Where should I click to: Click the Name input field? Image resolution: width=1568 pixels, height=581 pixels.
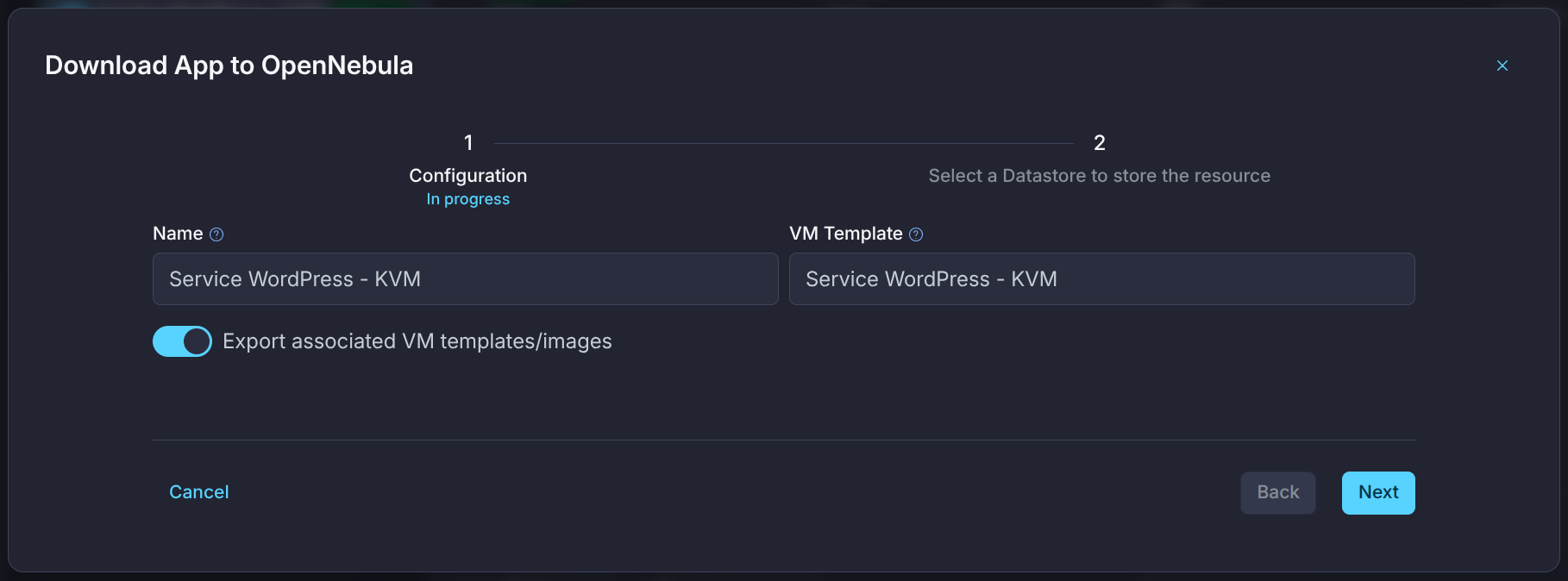(466, 278)
